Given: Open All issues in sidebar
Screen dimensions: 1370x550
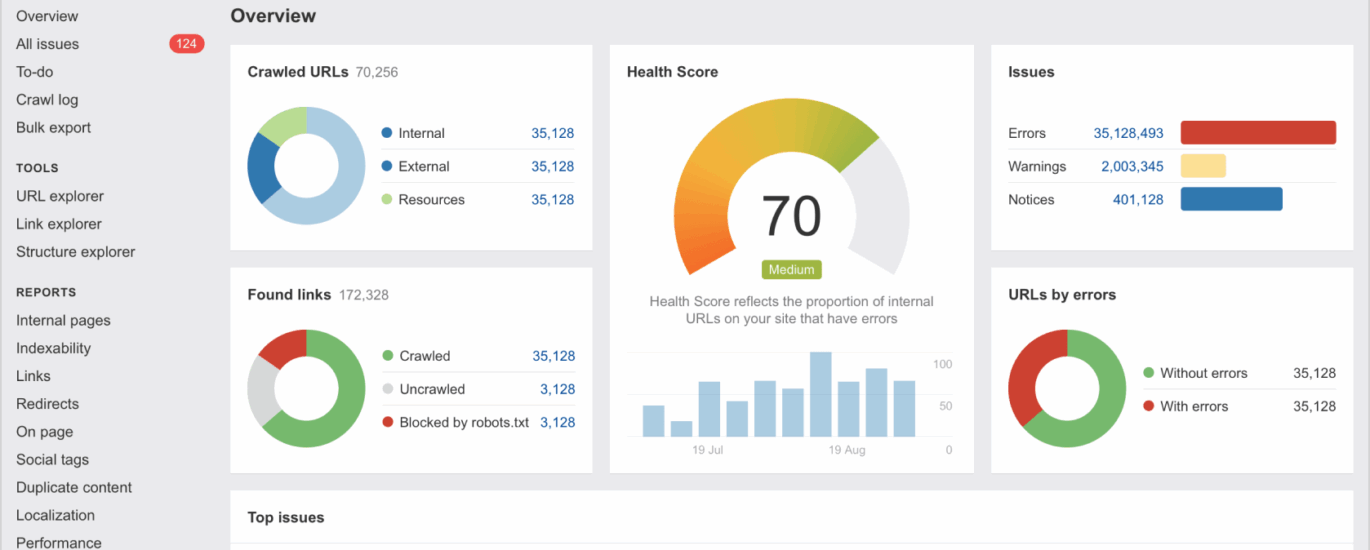Looking at the screenshot, I should coord(47,44).
